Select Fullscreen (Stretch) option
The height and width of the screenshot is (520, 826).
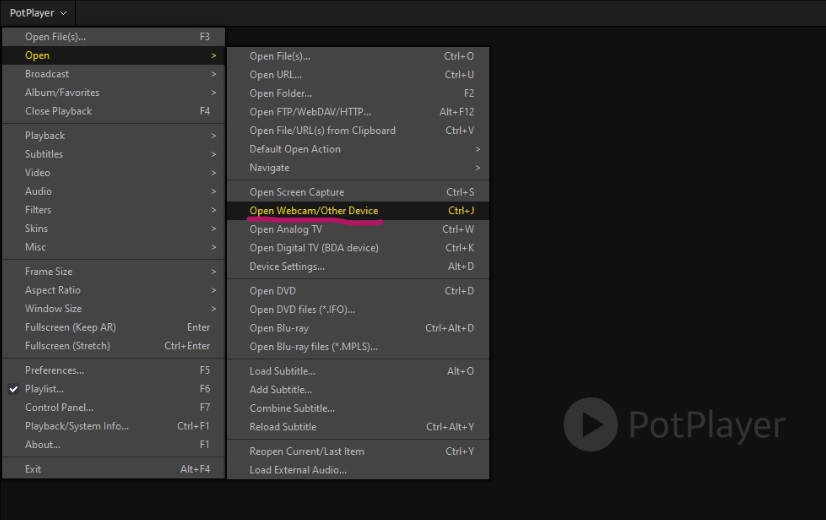tap(67, 346)
